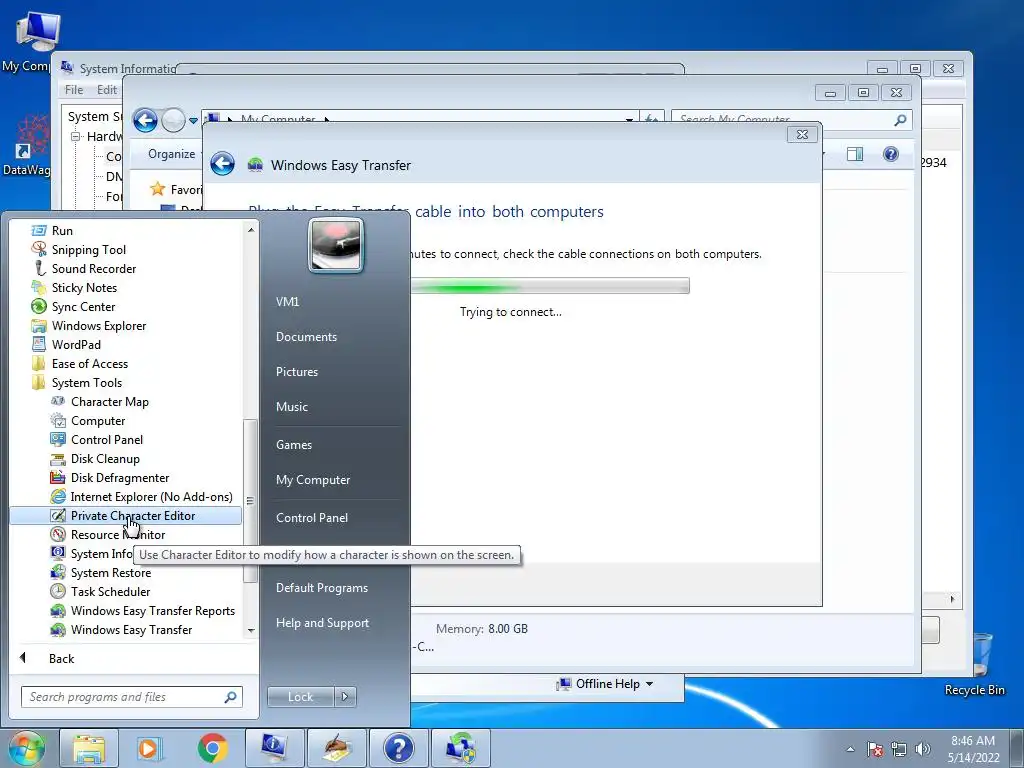Open the Offline Help dropdown
Image resolution: width=1024 pixels, height=768 pixels.
pos(605,684)
